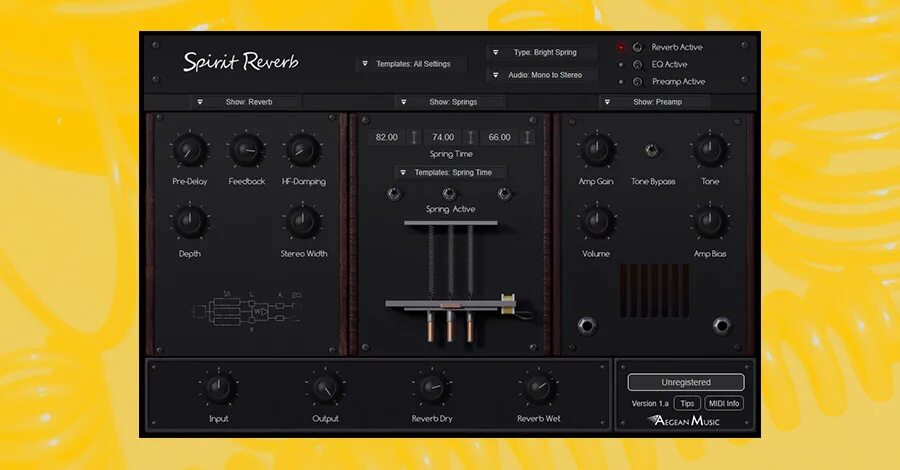Open the MIDI Info button
900x470 pixels.
pyautogui.click(x=724, y=403)
